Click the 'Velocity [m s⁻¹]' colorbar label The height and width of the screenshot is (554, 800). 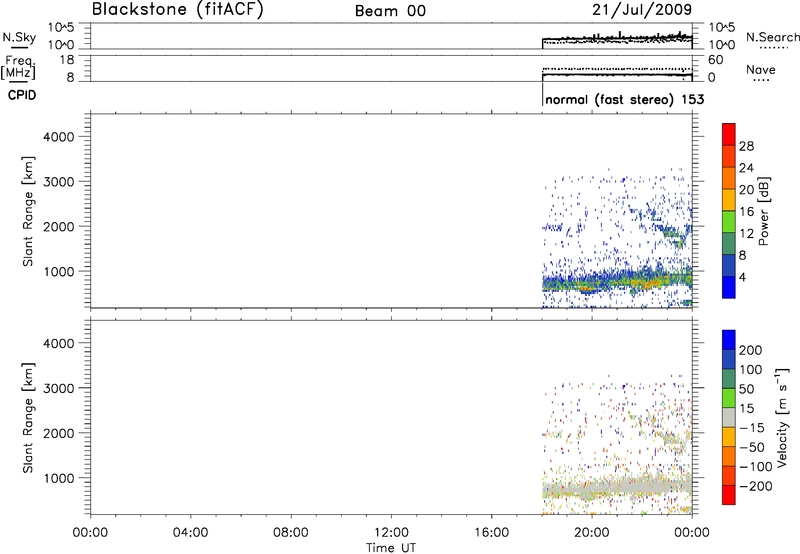click(781, 417)
